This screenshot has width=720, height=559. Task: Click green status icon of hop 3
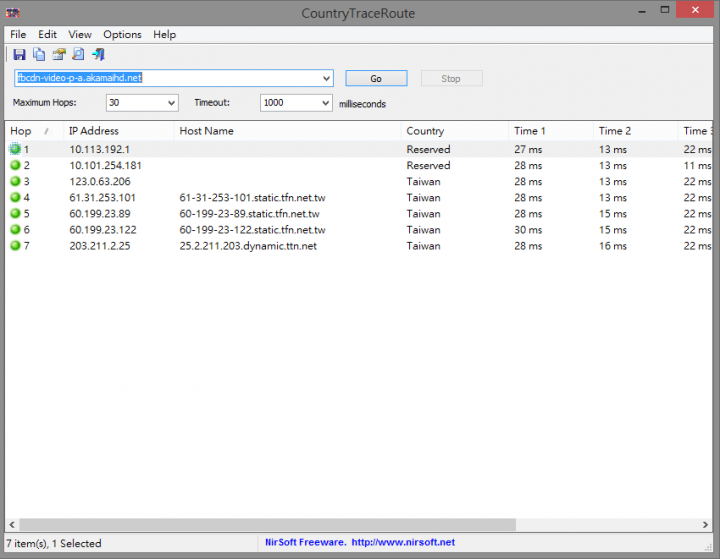pyautogui.click(x=15, y=181)
